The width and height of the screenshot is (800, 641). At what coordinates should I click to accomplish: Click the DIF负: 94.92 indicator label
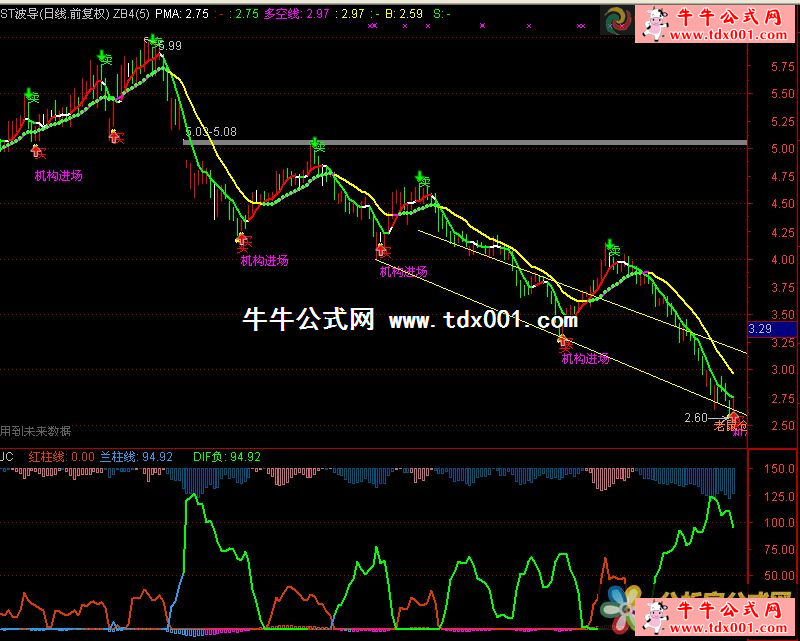226,457
